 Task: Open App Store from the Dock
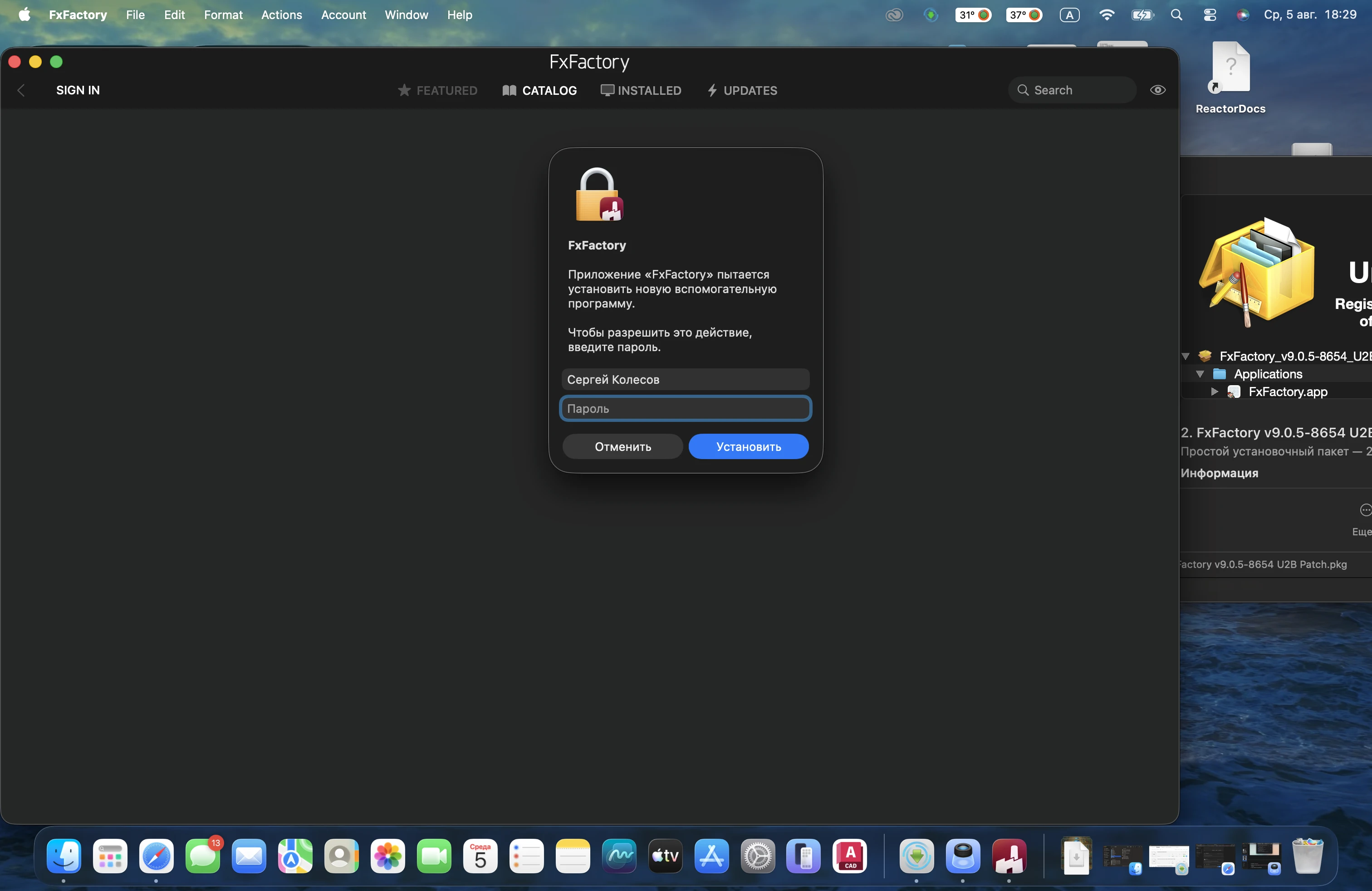tap(711, 856)
